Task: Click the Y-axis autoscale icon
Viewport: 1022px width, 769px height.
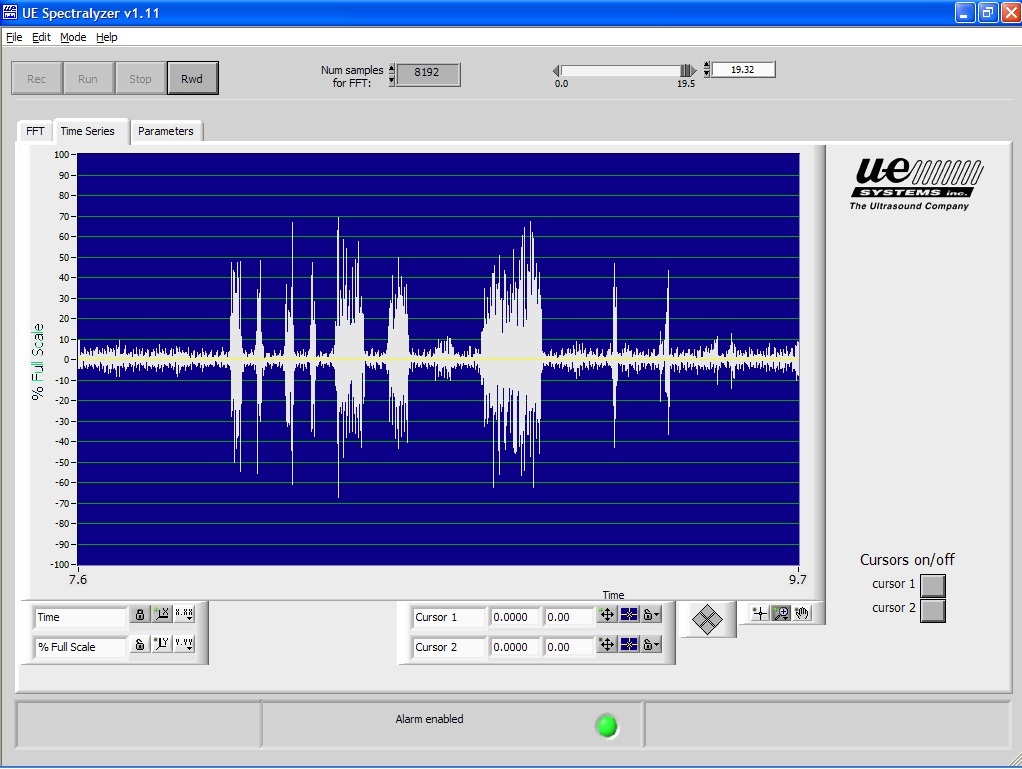Action: 162,644
